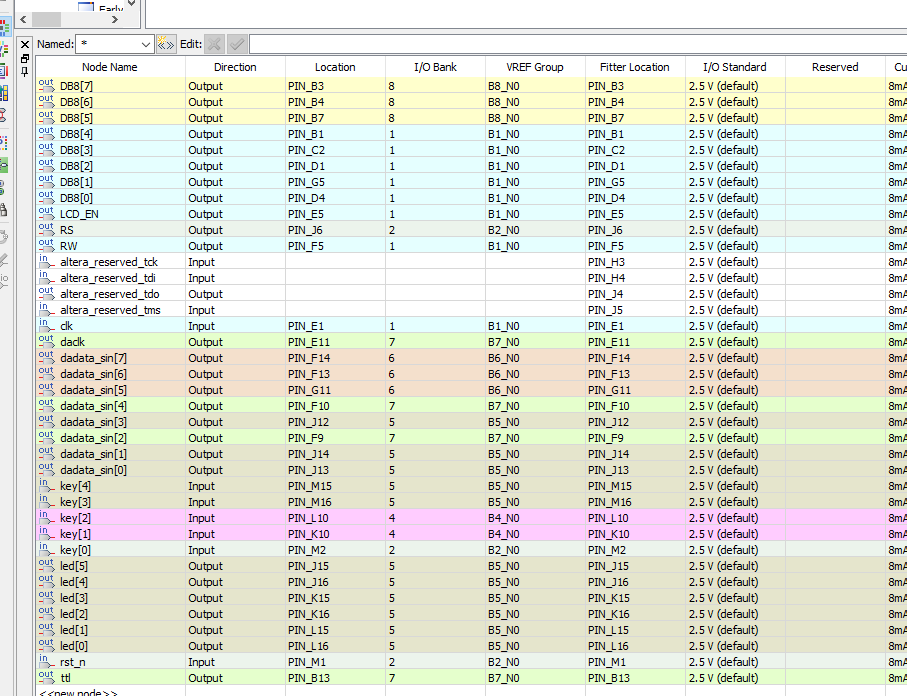Click the VREF Group cell of rst_n row
907x696 pixels.
point(535,662)
